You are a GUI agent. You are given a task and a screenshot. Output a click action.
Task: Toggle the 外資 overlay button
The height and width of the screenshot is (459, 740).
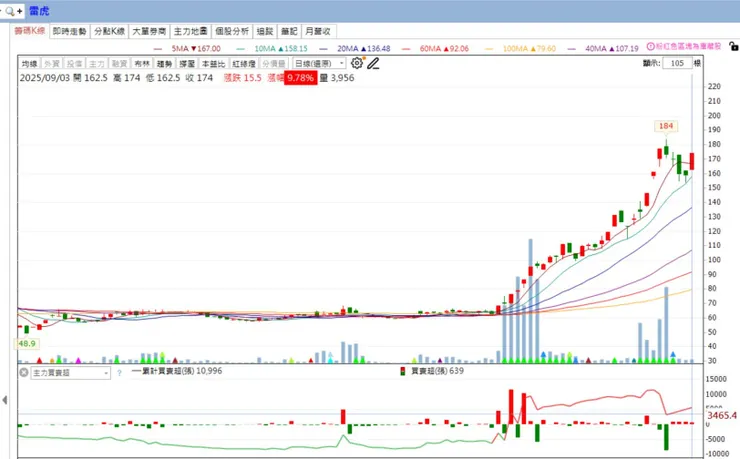click(51, 63)
